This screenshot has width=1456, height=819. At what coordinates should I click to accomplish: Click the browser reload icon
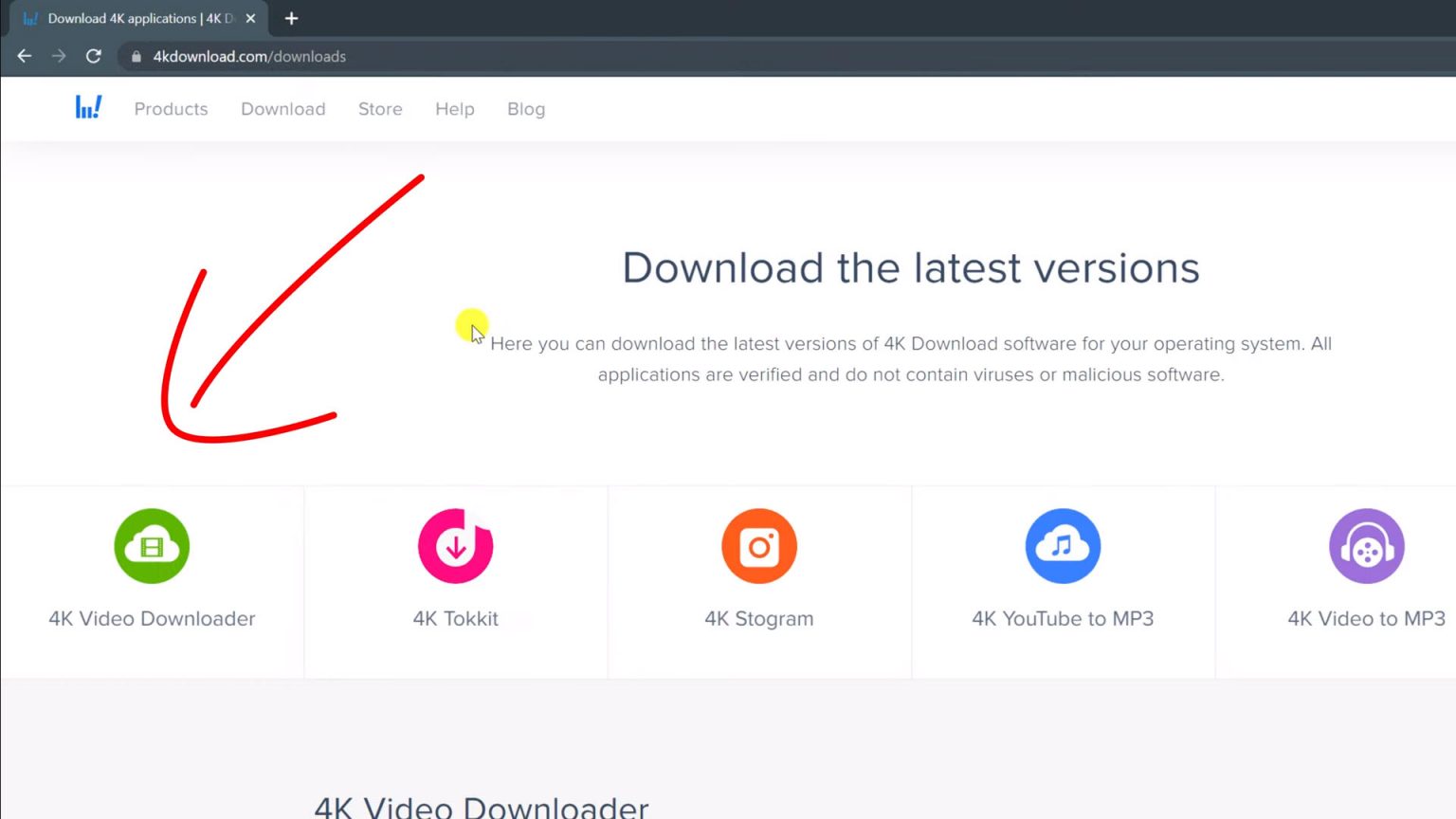coord(93,56)
